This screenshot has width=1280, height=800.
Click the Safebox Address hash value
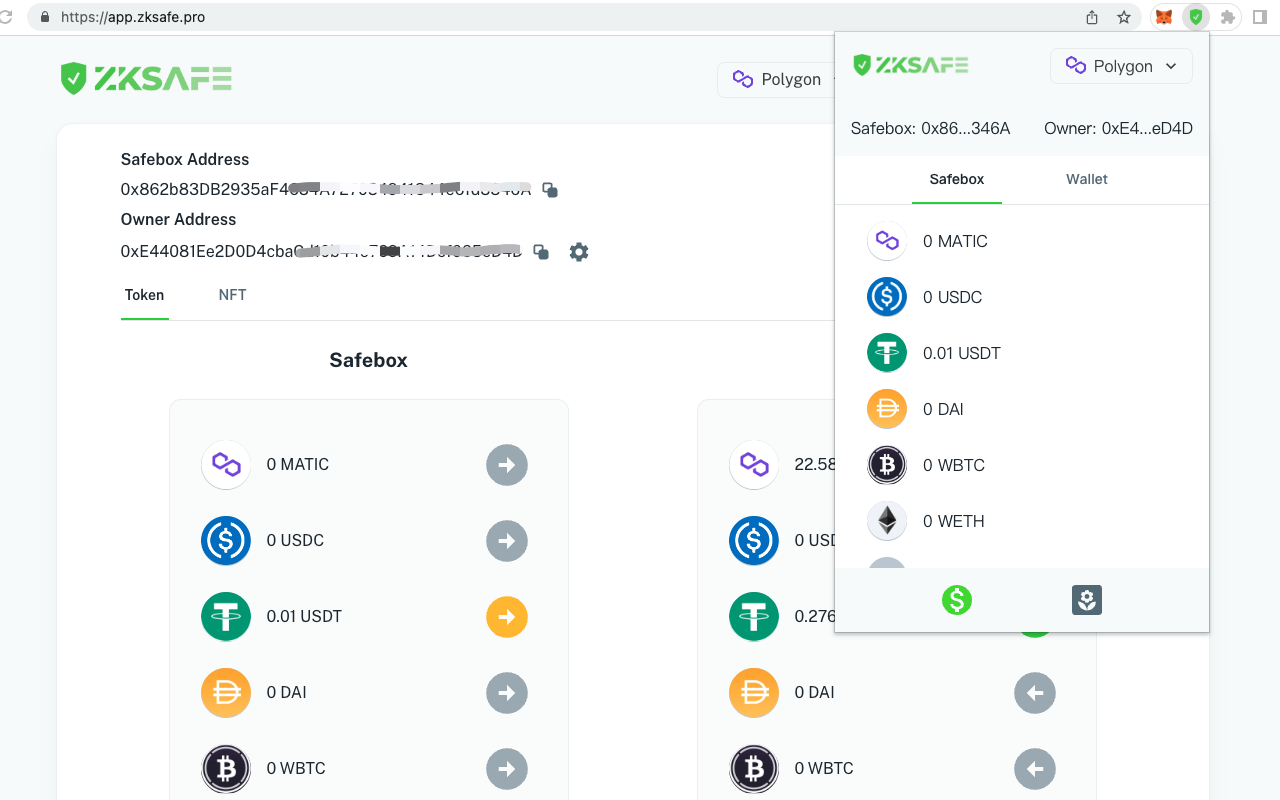326,189
